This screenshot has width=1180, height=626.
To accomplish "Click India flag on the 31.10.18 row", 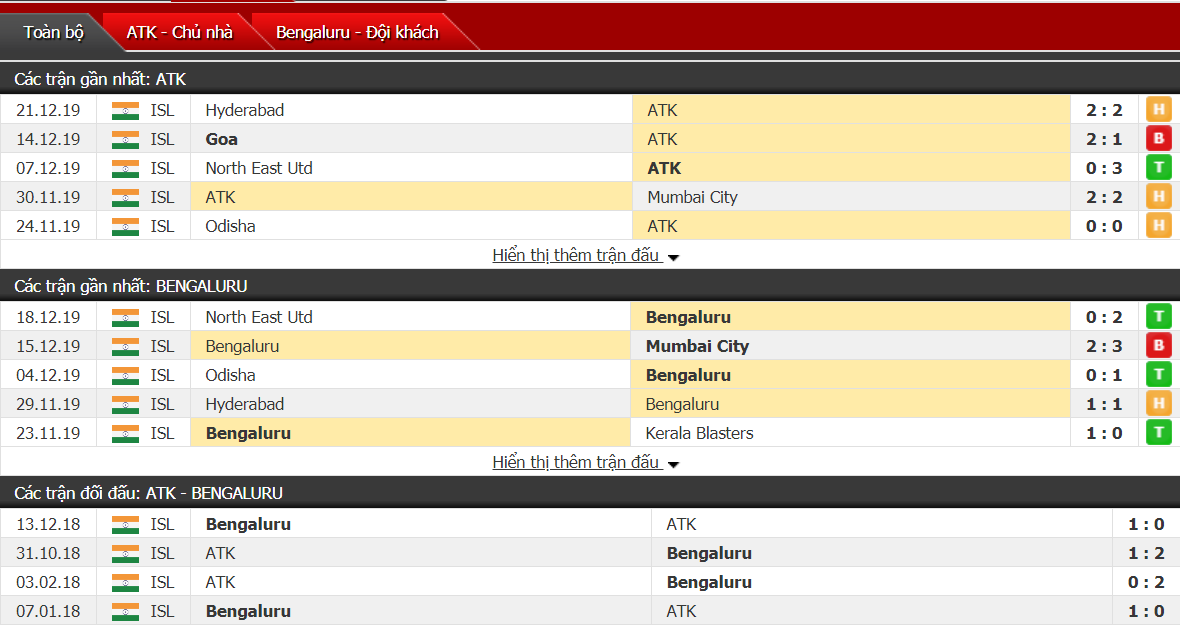I will 125,554.
